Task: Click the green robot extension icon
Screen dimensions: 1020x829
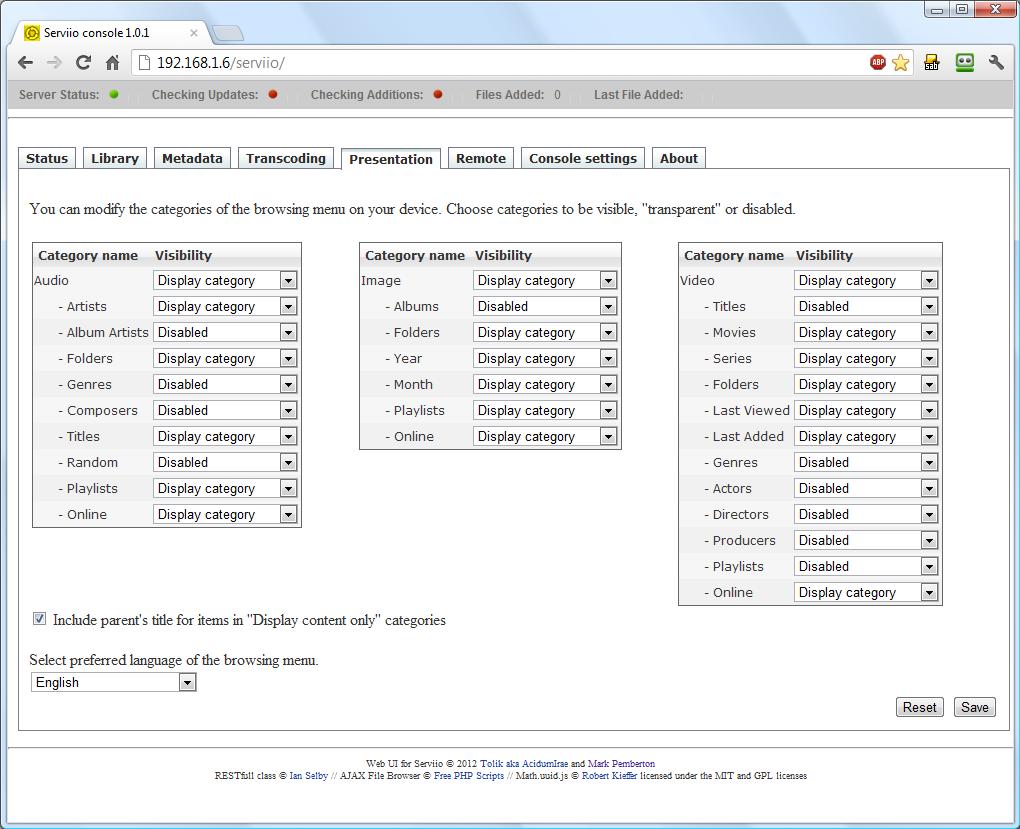Action: 964,62
